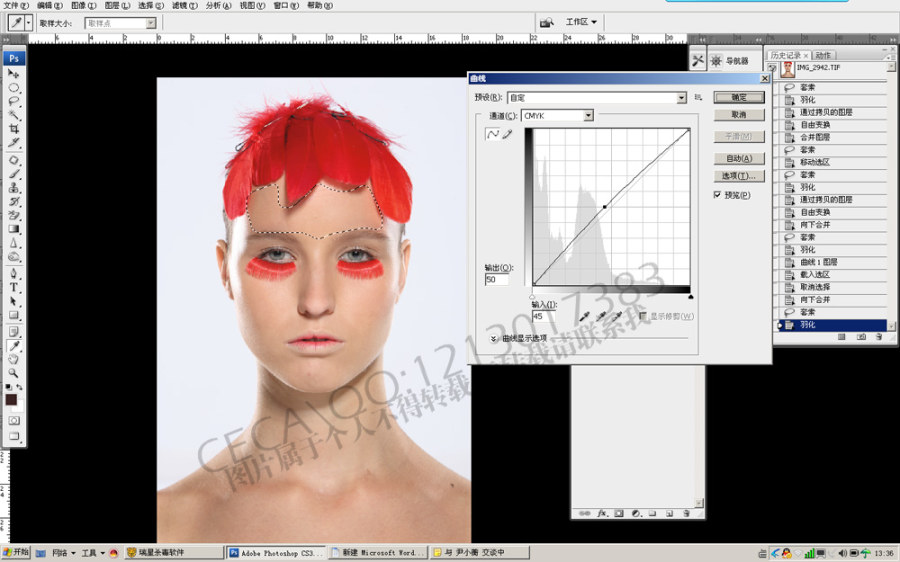Select the Elliptical Marquee tool
The height and width of the screenshot is (562, 900).
pos(14,88)
